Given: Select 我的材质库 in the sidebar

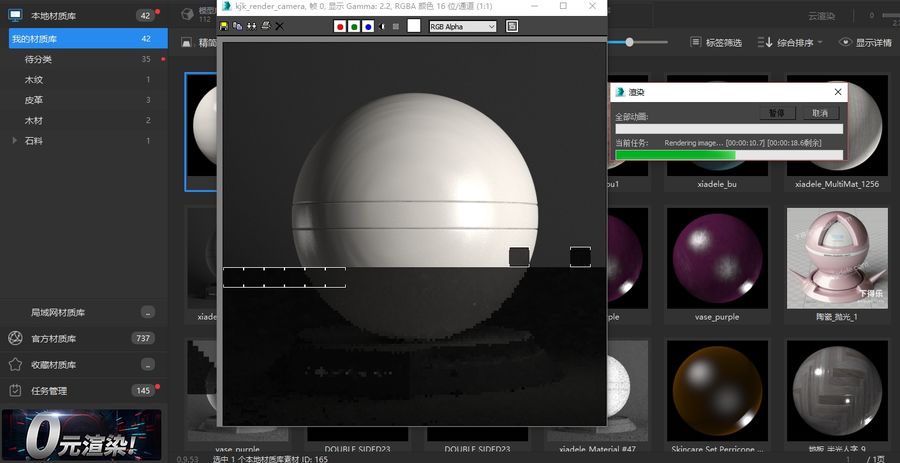Looking at the screenshot, I should pyautogui.click(x=88, y=38).
